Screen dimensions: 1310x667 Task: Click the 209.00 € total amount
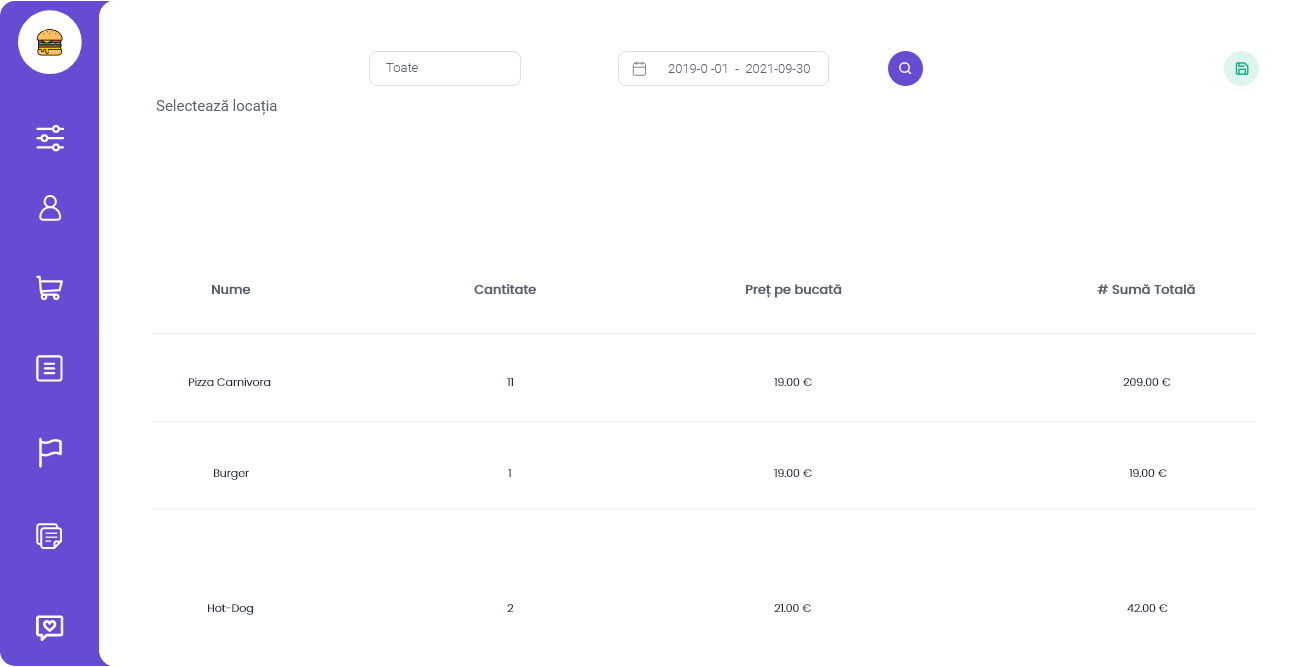pyautogui.click(x=1146, y=382)
